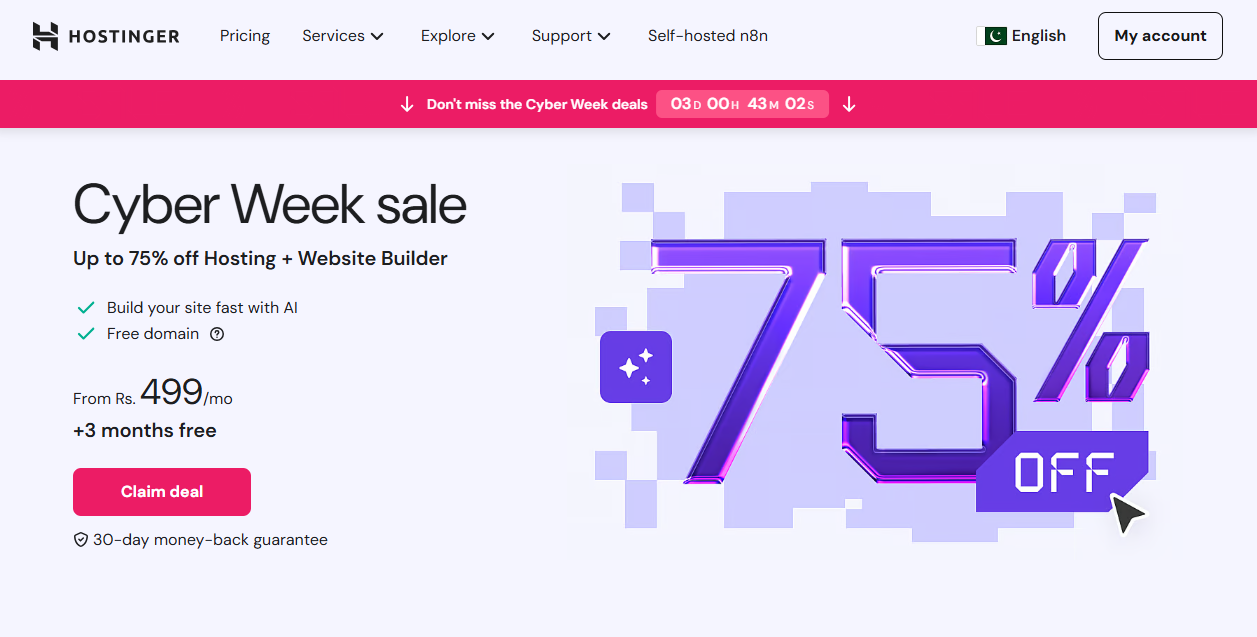This screenshot has width=1257, height=637.
Task: Open the Explore dropdown
Action: click(x=457, y=35)
